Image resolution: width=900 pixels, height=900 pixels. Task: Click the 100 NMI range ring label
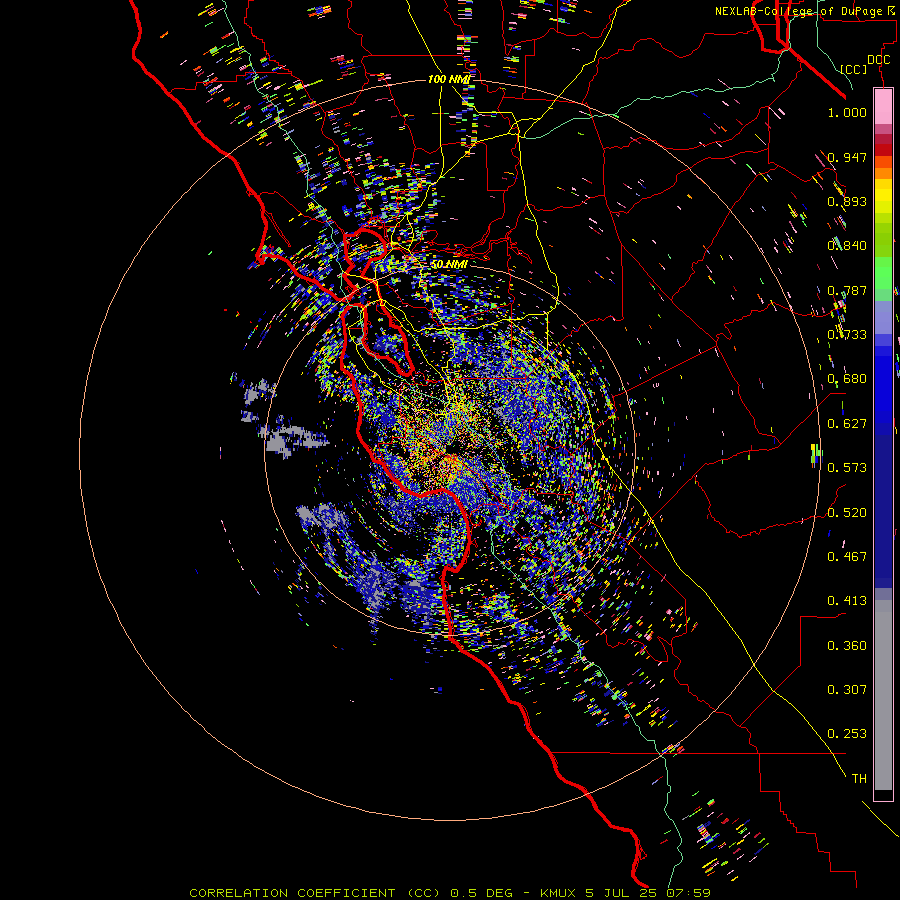pos(449,79)
